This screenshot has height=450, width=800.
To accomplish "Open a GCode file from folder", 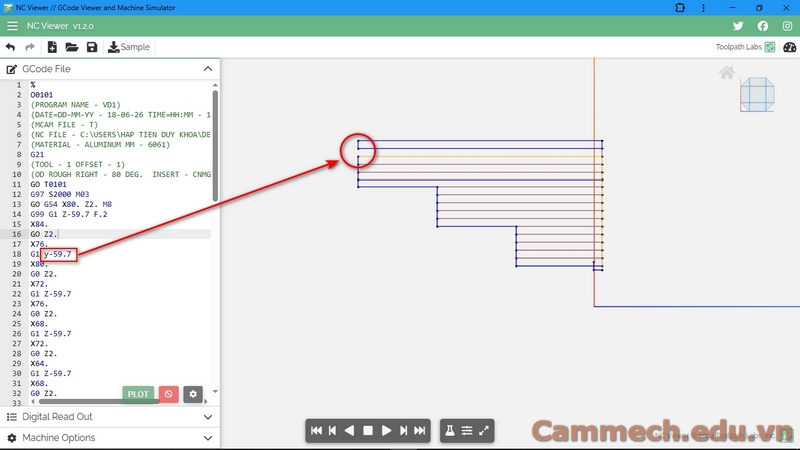I will coord(71,47).
